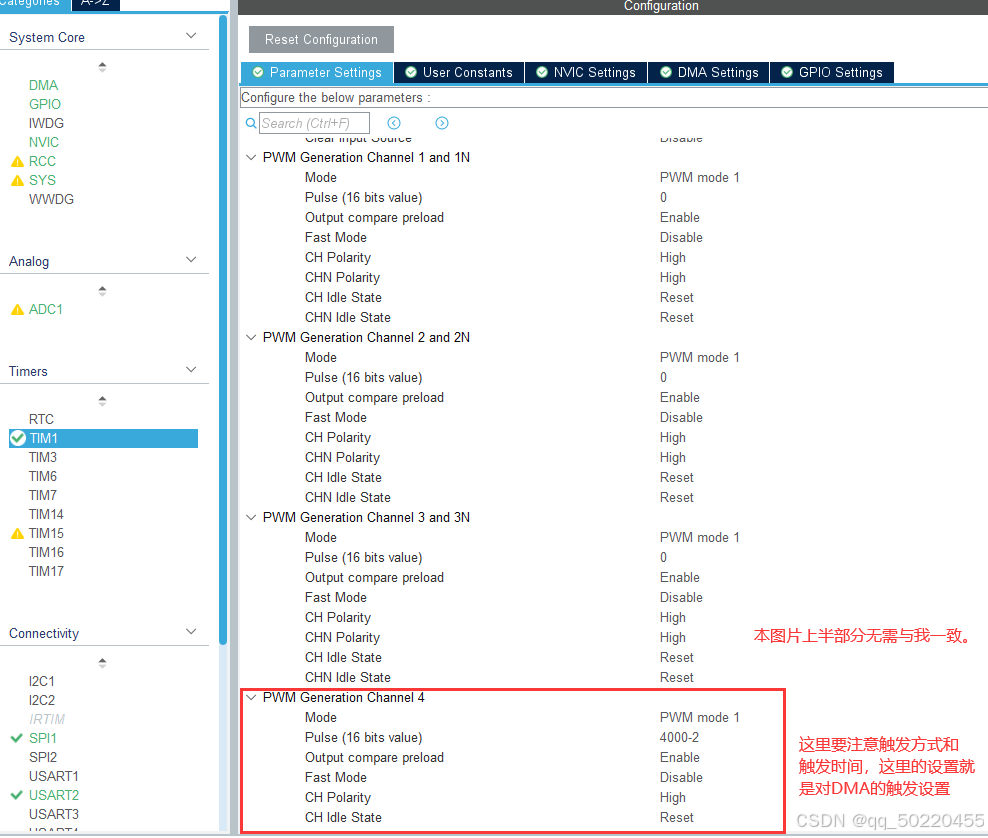Click the search magnifier icon
This screenshot has width=988, height=838.
pyautogui.click(x=250, y=123)
